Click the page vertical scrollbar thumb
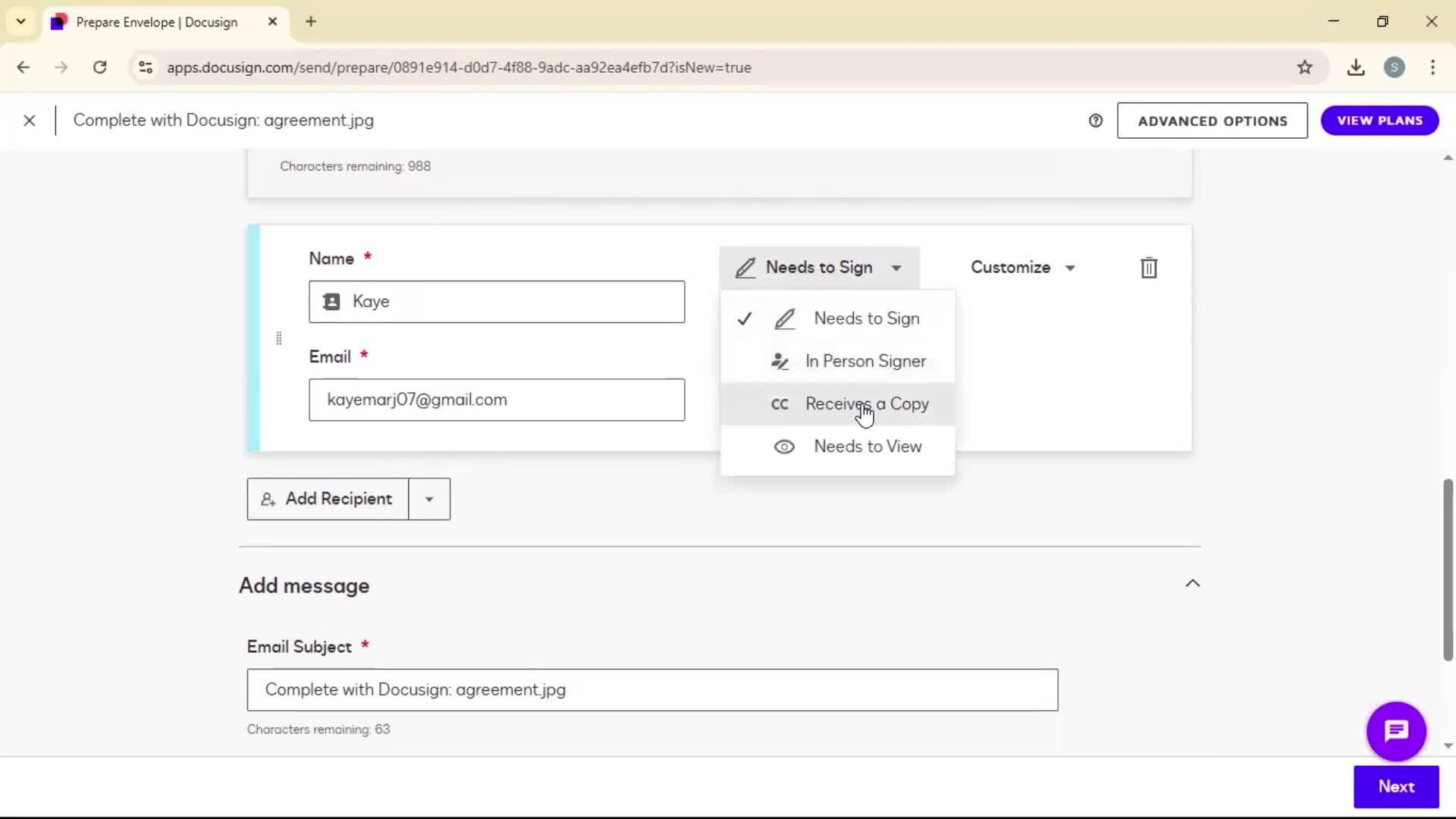The width and height of the screenshot is (1456, 819). pos(1448,570)
